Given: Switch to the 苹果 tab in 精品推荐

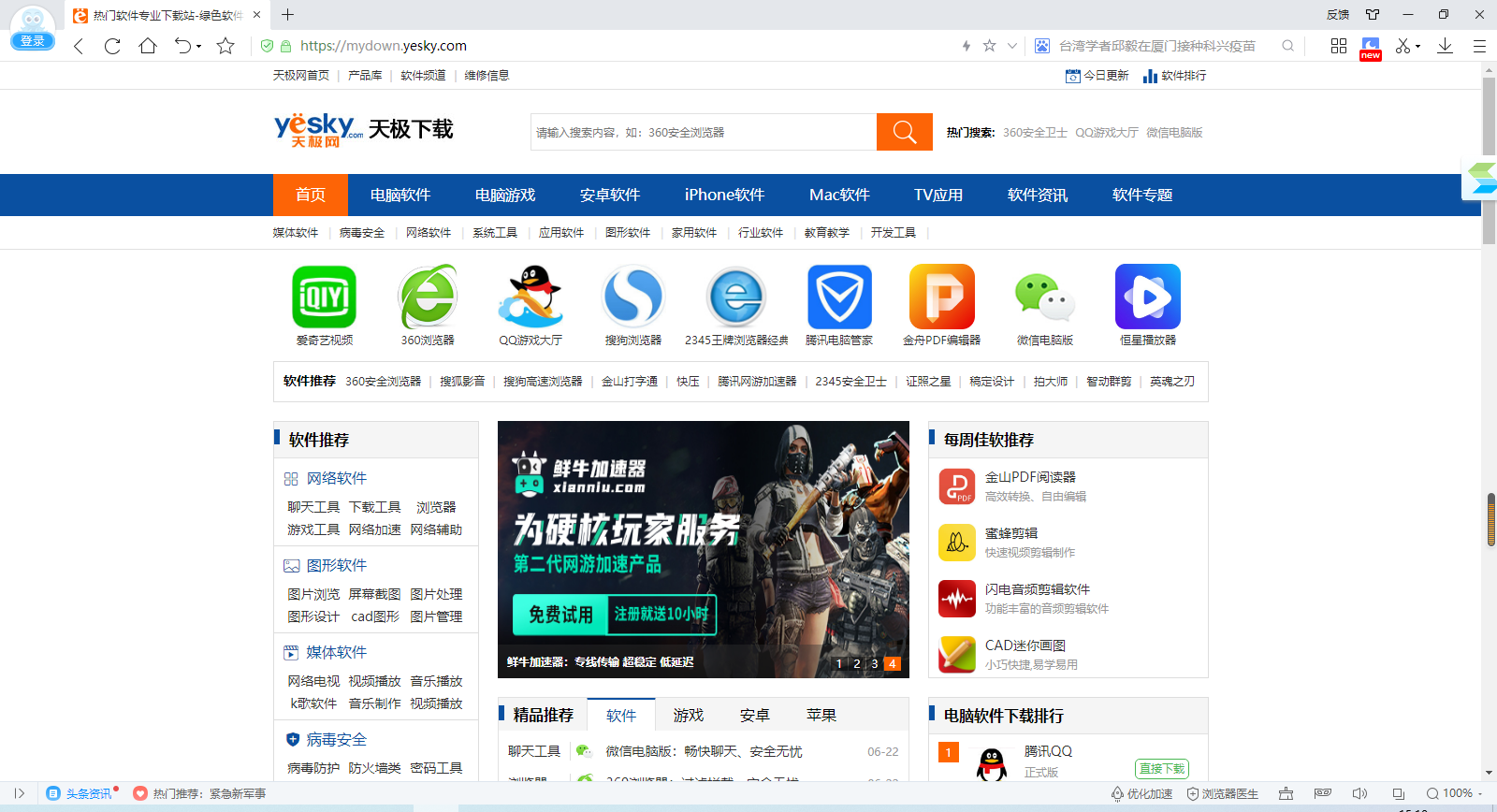Looking at the screenshot, I should [x=821, y=715].
